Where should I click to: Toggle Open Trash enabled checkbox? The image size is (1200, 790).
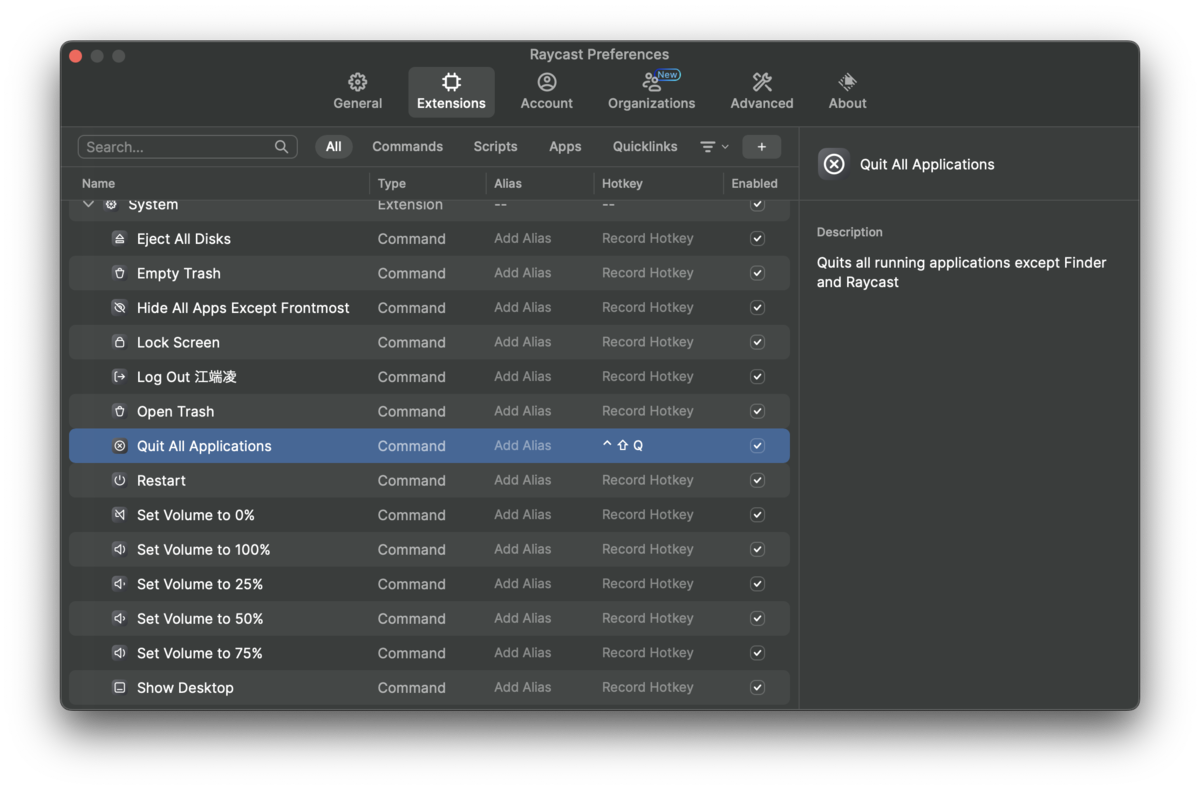[x=757, y=411]
